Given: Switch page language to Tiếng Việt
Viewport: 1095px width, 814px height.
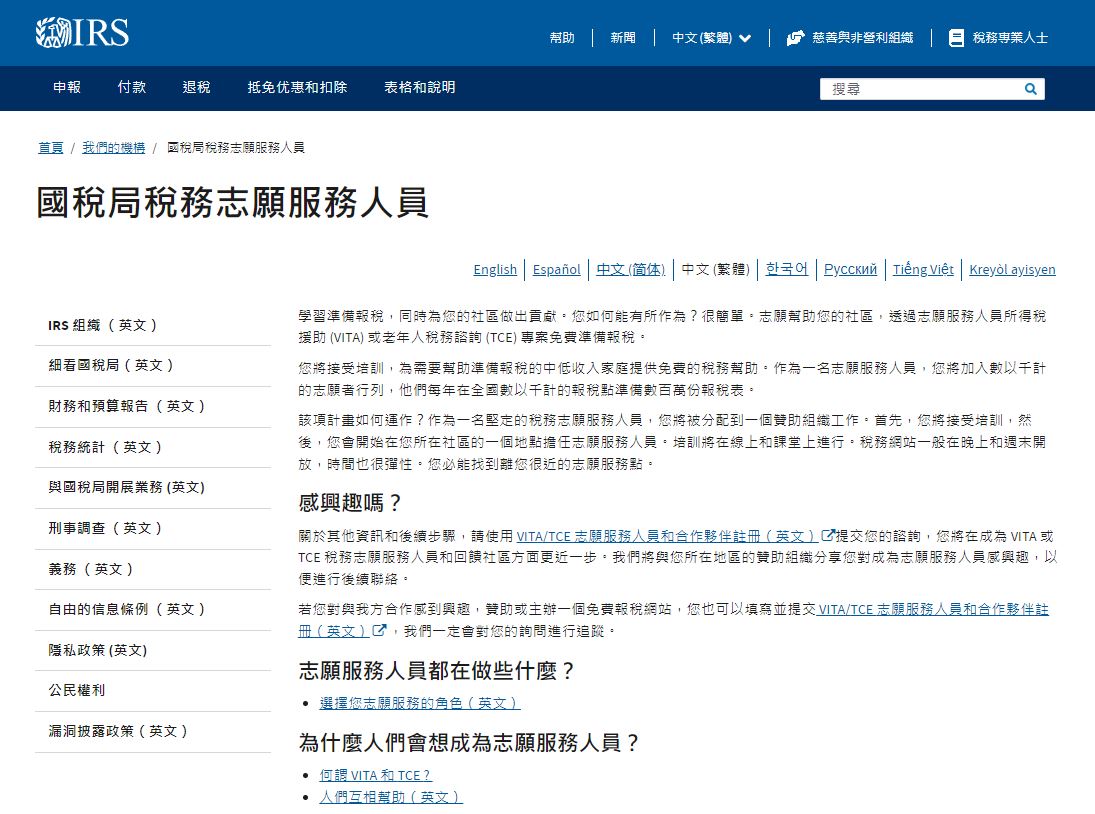Looking at the screenshot, I should [x=923, y=269].
